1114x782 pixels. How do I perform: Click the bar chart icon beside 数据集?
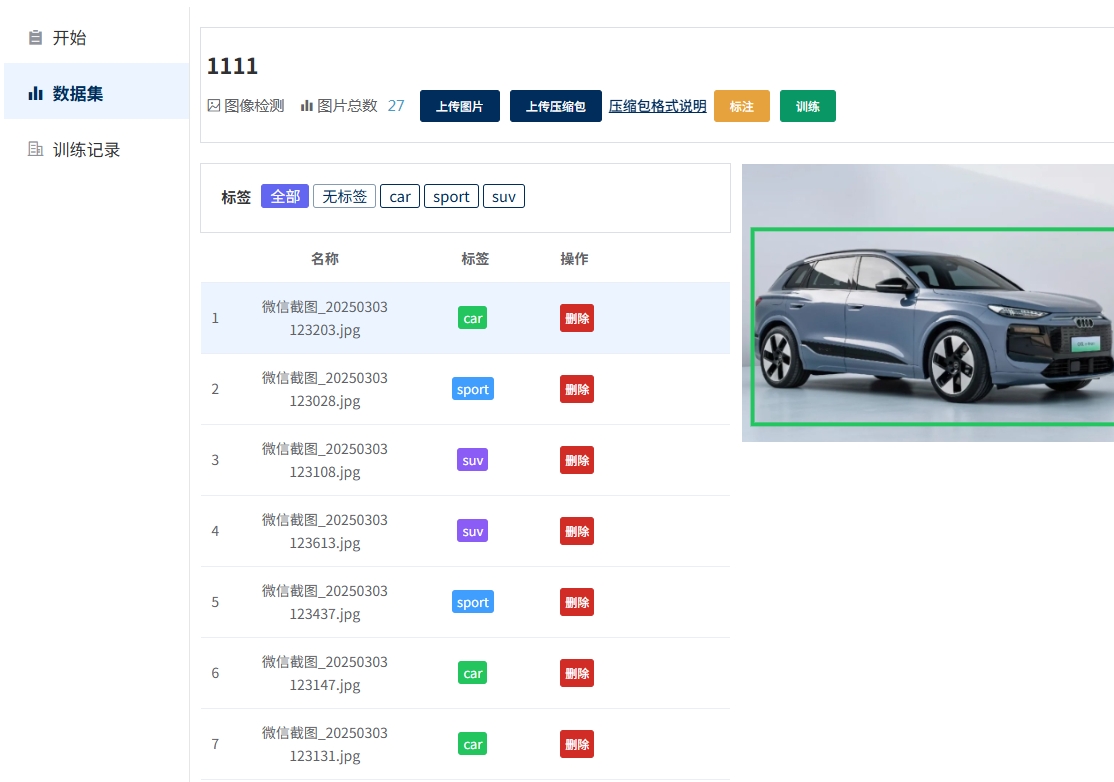click(36, 94)
